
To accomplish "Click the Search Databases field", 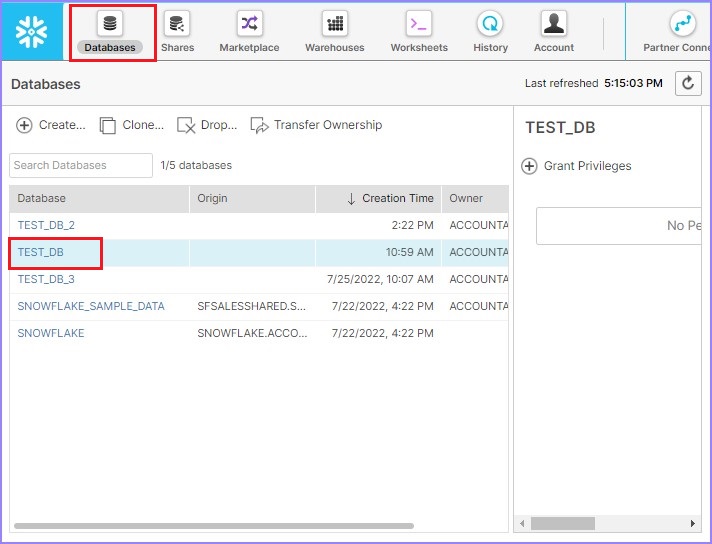I will pos(81,165).
